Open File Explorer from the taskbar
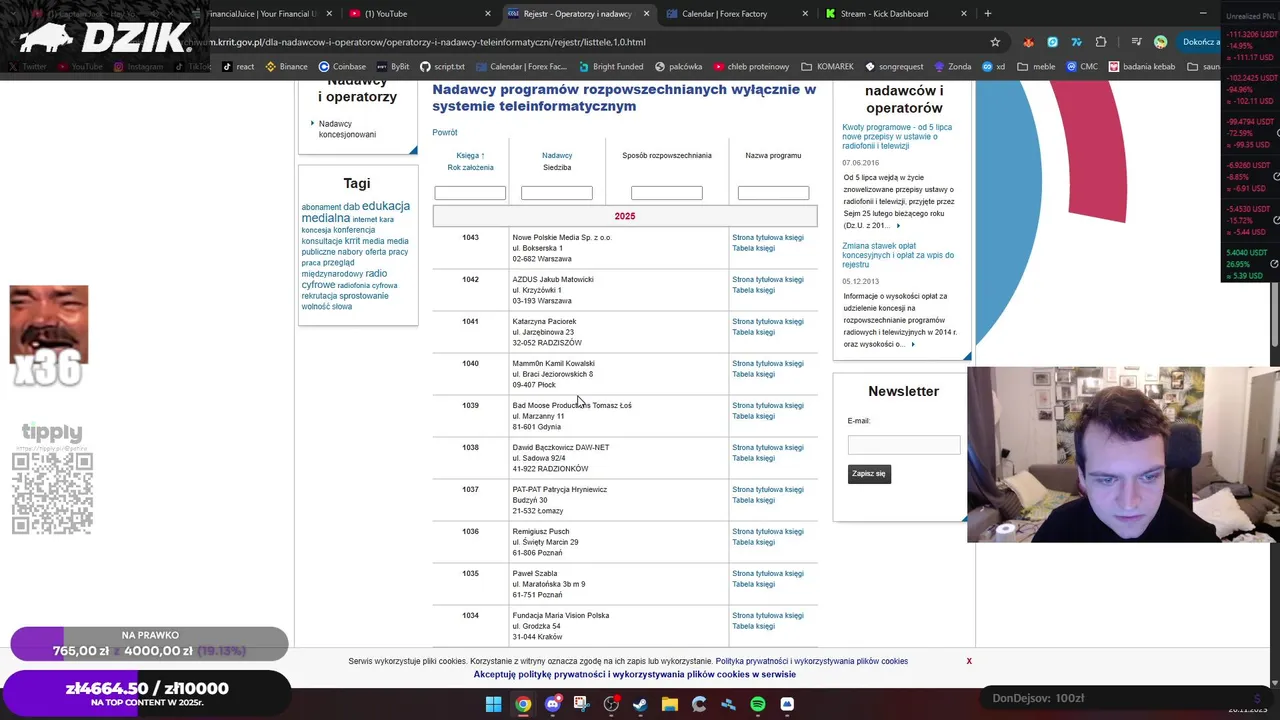The height and width of the screenshot is (720, 1280). point(670,704)
